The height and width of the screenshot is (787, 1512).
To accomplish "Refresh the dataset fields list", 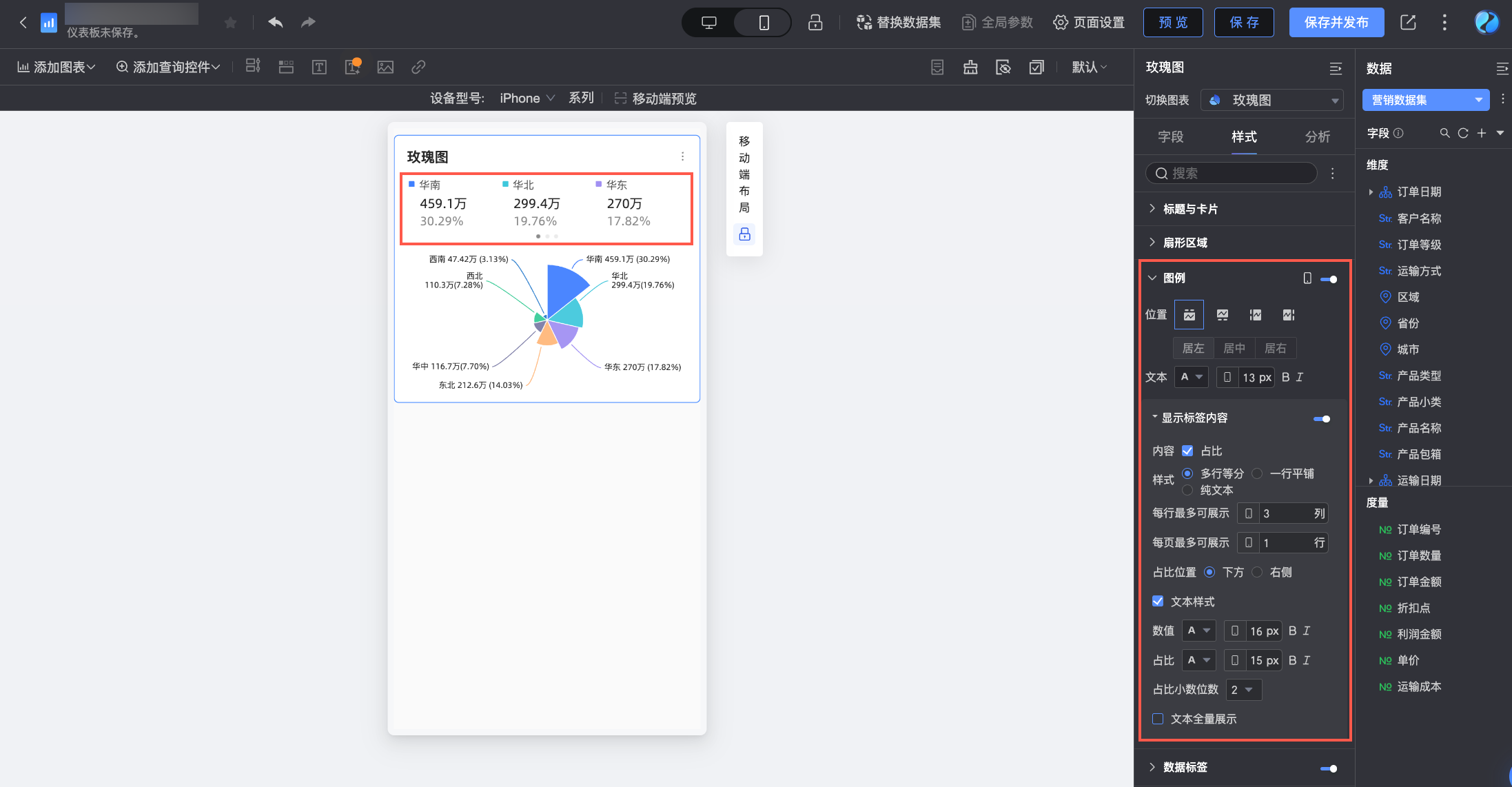I will pos(1463,133).
